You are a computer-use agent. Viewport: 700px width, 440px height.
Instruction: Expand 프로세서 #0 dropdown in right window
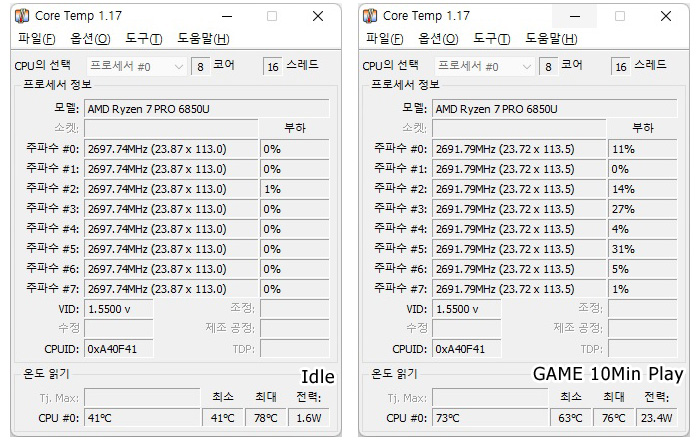(485, 66)
